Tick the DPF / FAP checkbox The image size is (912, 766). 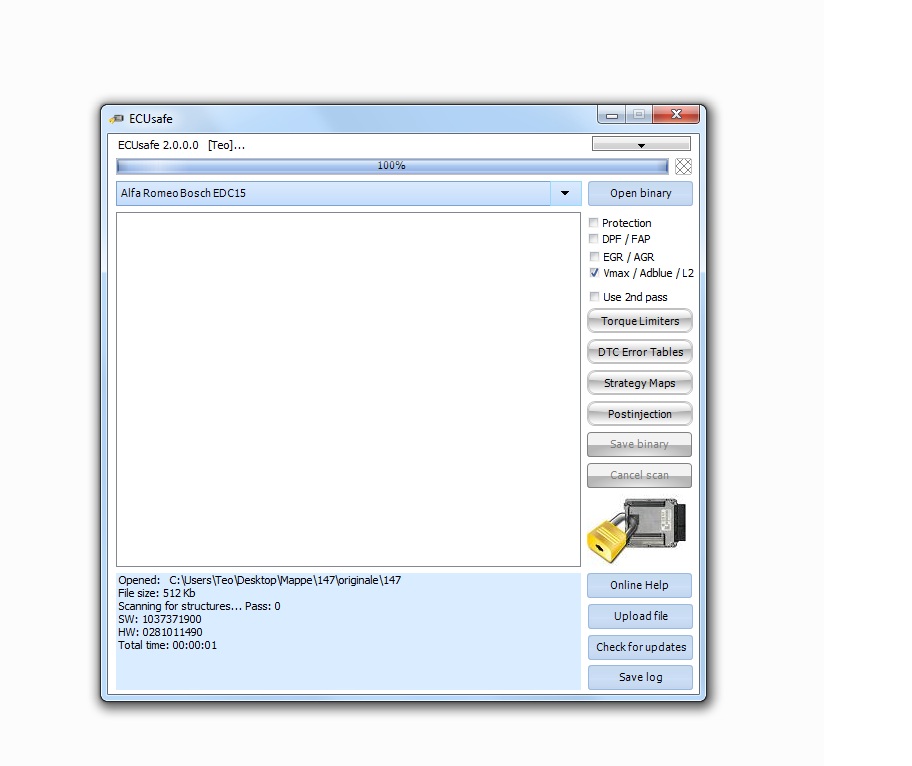(593, 238)
